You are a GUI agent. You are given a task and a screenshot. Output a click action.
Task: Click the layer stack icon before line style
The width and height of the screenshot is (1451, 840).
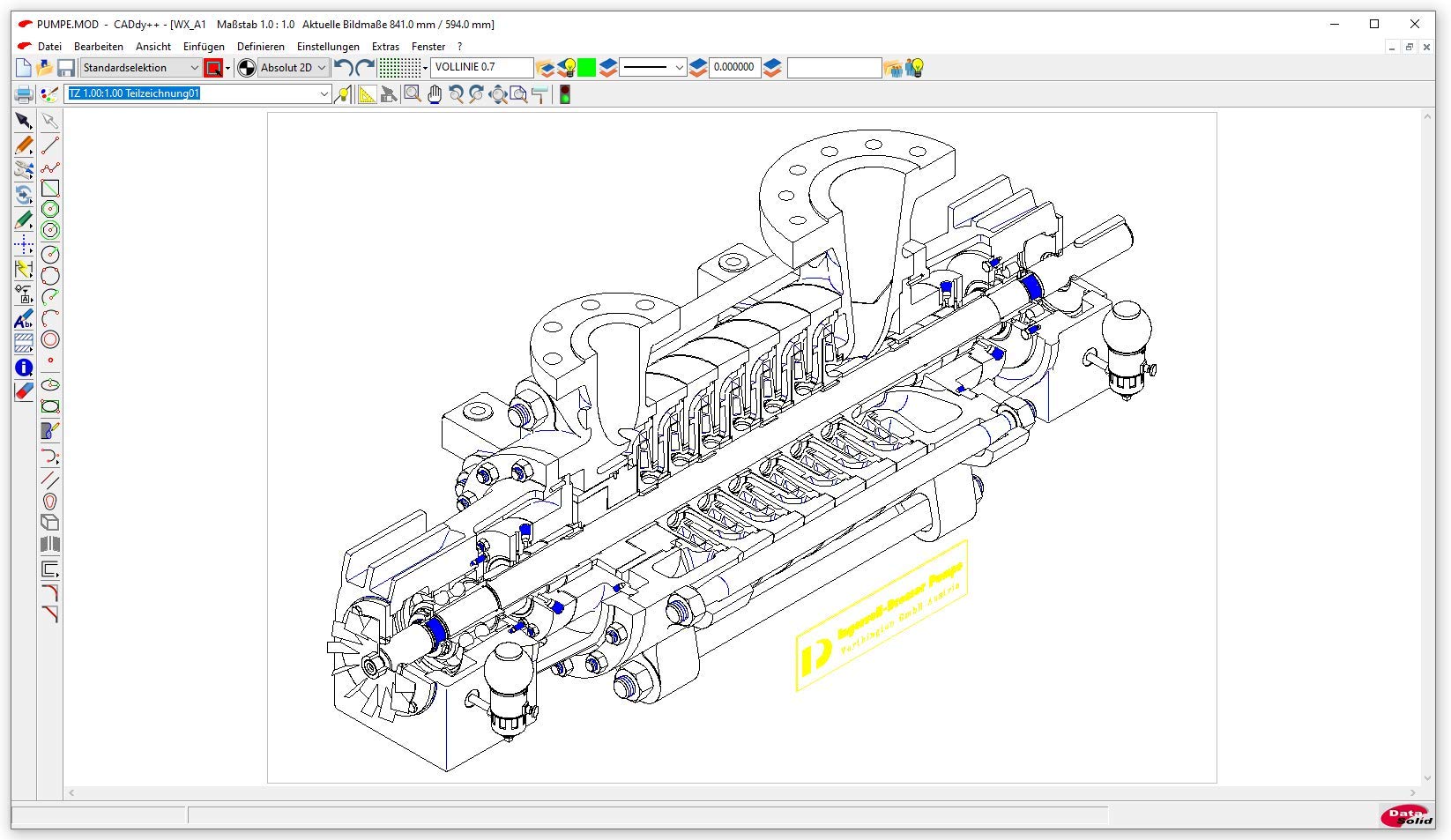tap(608, 68)
